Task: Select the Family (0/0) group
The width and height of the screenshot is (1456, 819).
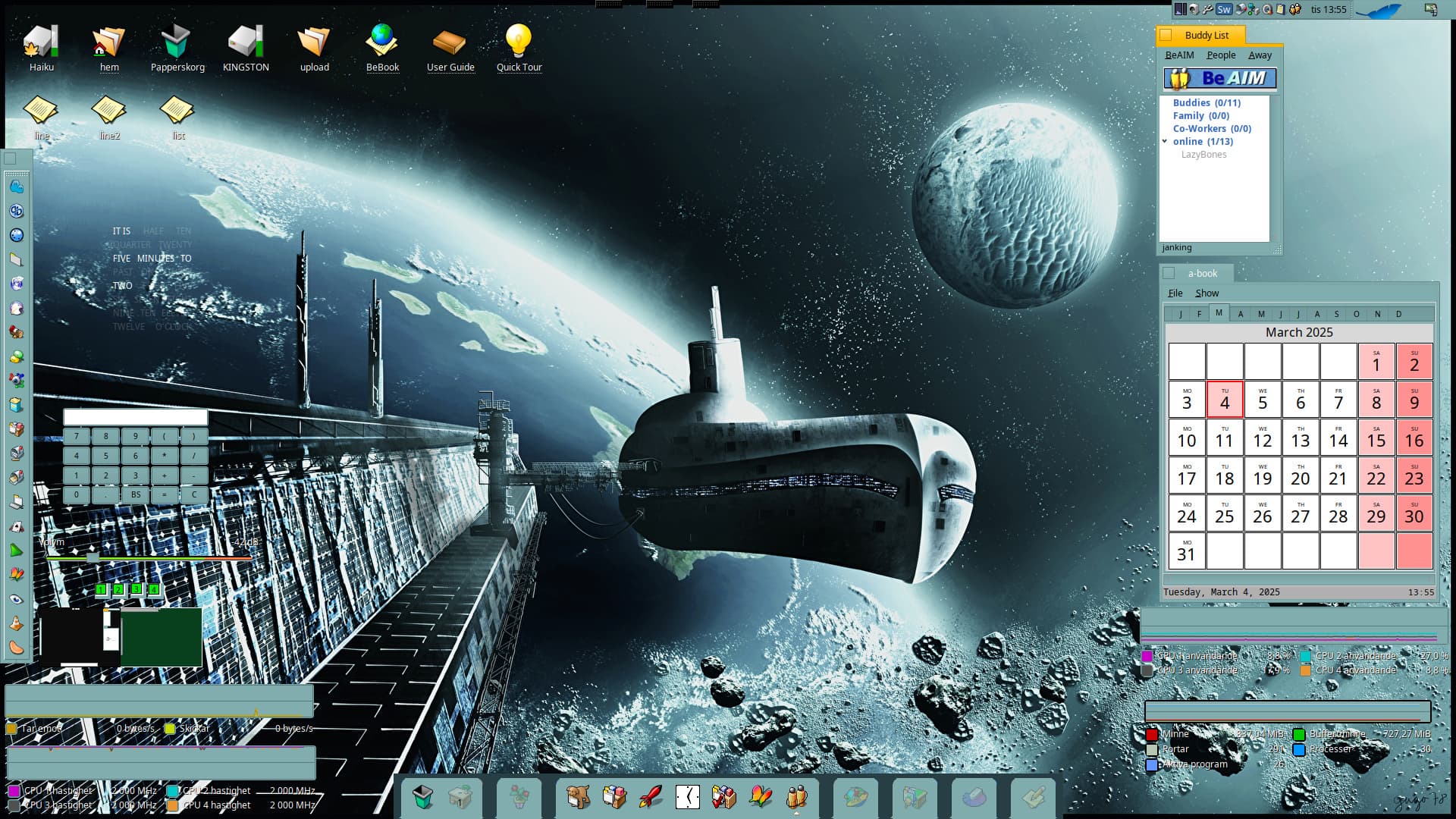Action: tap(1201, 115)
